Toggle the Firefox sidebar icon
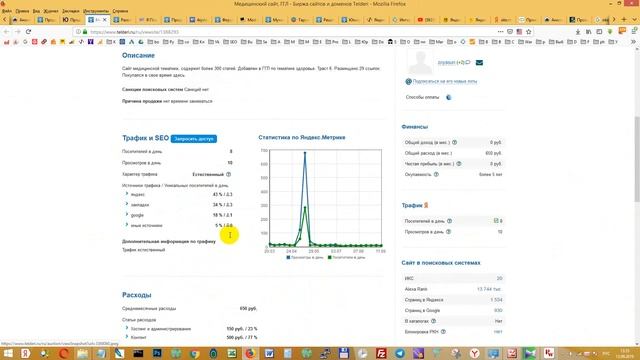The width and height of the screenshot is (640, 360). click(599, 32)
